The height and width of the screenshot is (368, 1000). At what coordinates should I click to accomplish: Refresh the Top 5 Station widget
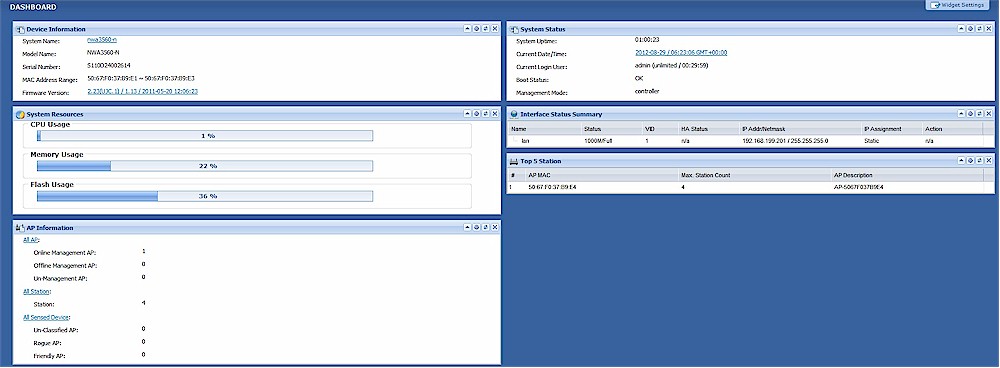pyautogui.click(x=979, y=161)
